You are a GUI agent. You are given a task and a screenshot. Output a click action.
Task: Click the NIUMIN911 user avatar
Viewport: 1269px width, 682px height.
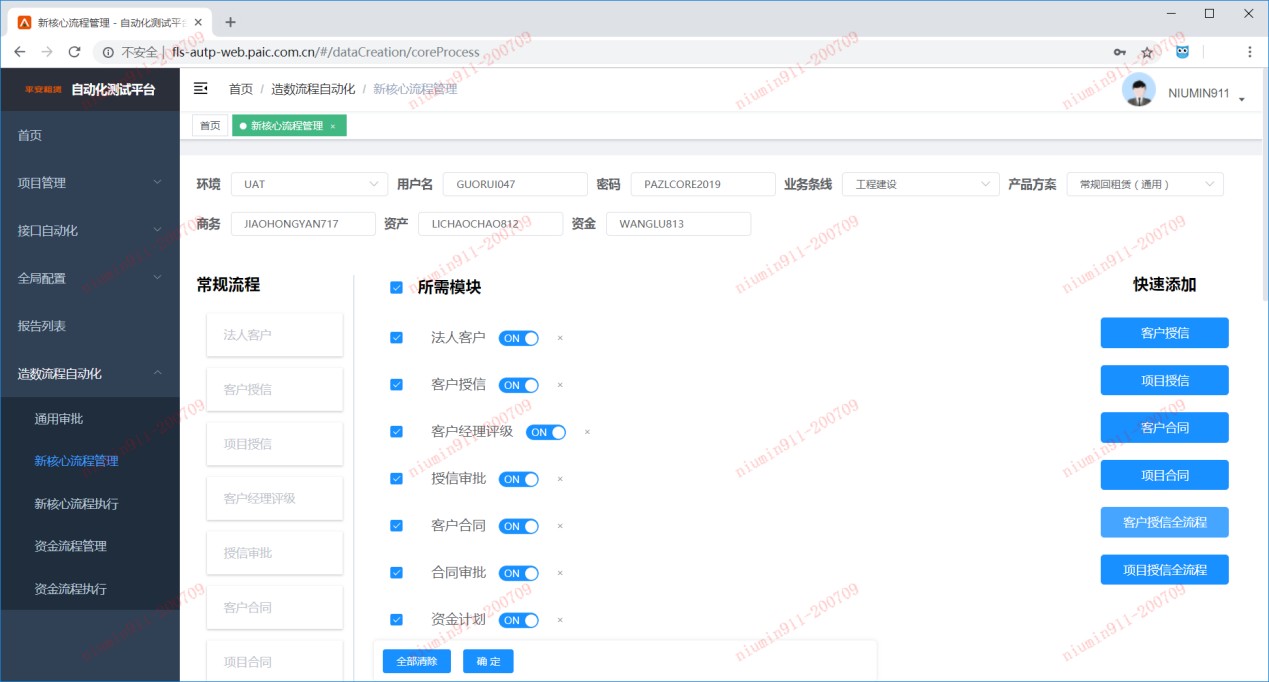coord(1138,91)
